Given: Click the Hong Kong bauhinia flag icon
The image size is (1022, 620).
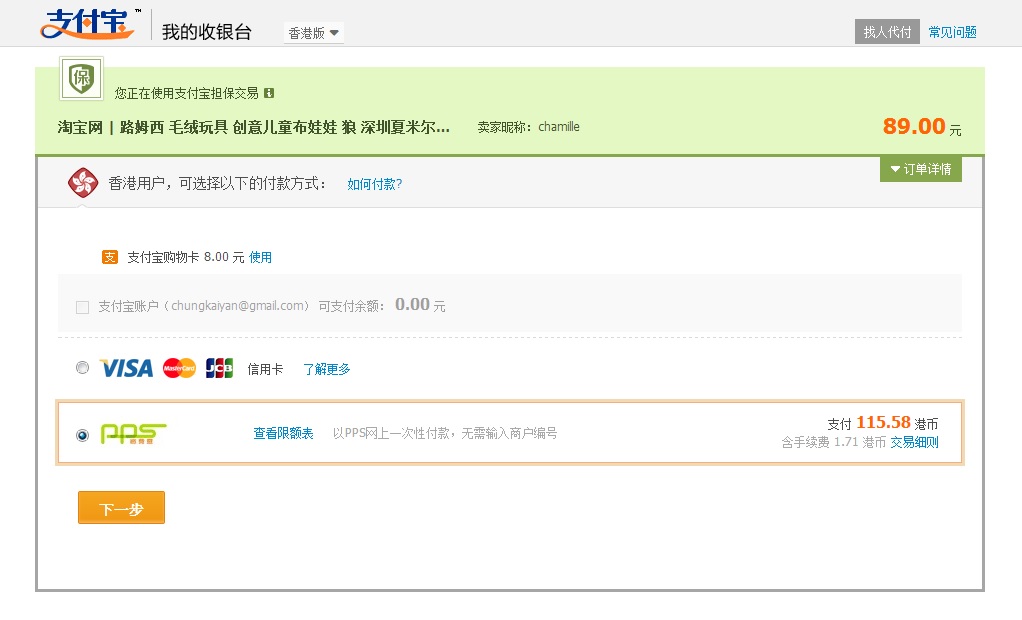Looking at the screenshot, I should pyautogui.click(x=82, y=183).
